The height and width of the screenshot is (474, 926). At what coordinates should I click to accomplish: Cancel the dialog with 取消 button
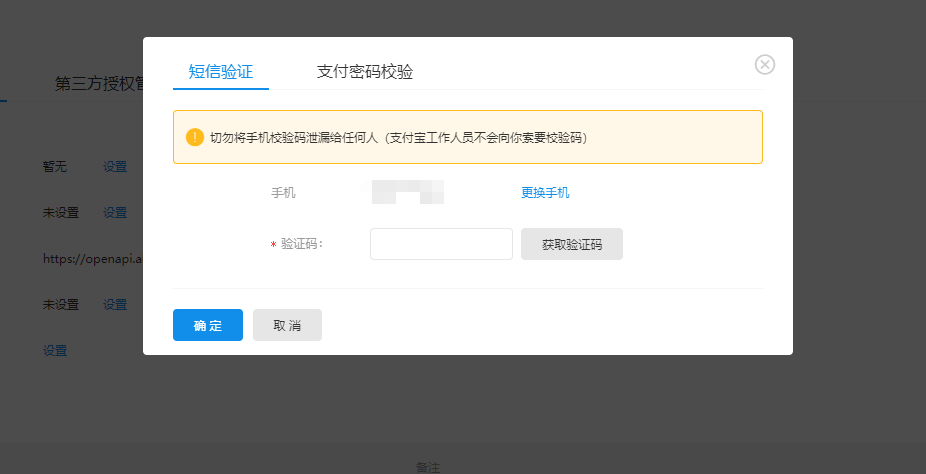287,325
